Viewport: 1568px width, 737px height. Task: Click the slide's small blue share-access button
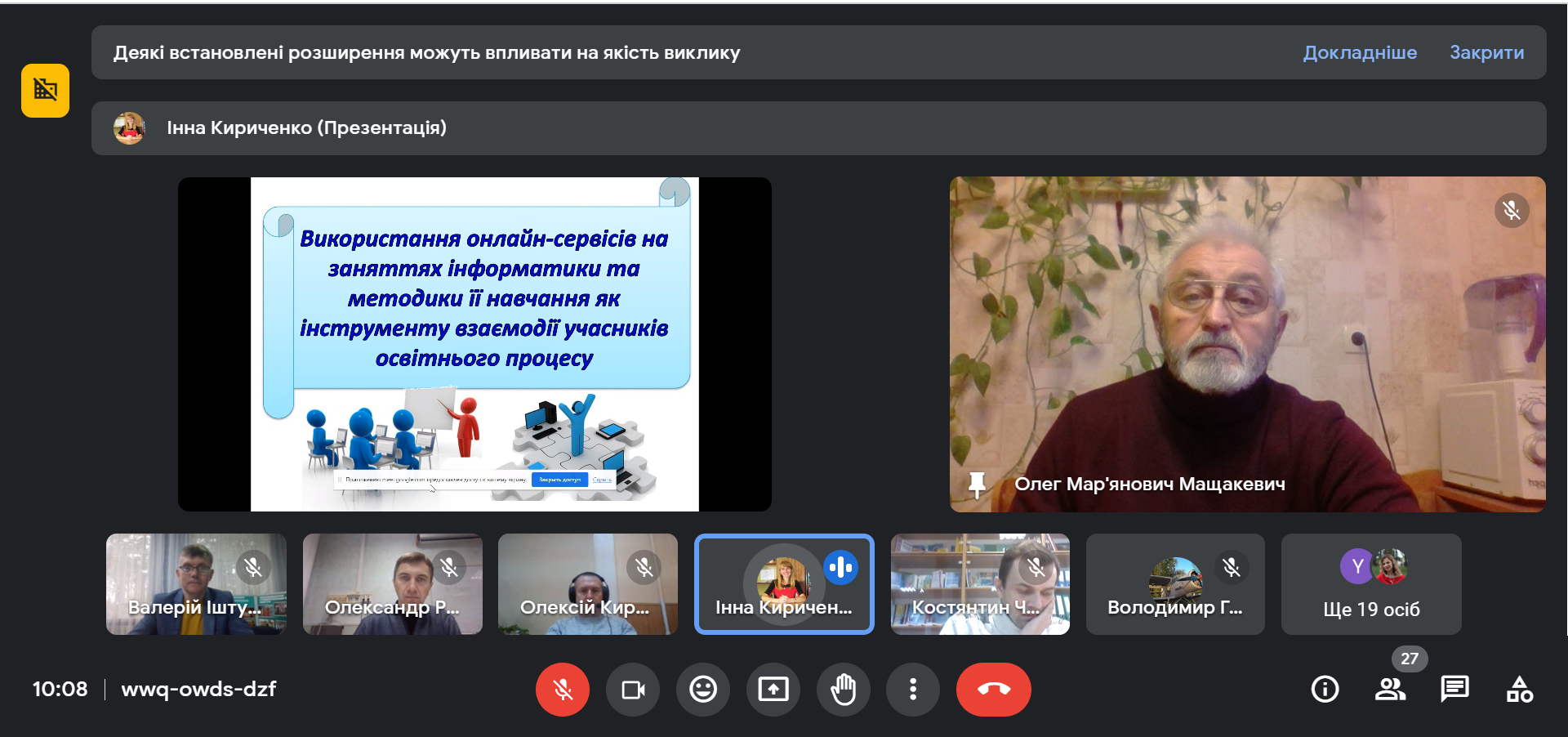(x=559, y=480)
